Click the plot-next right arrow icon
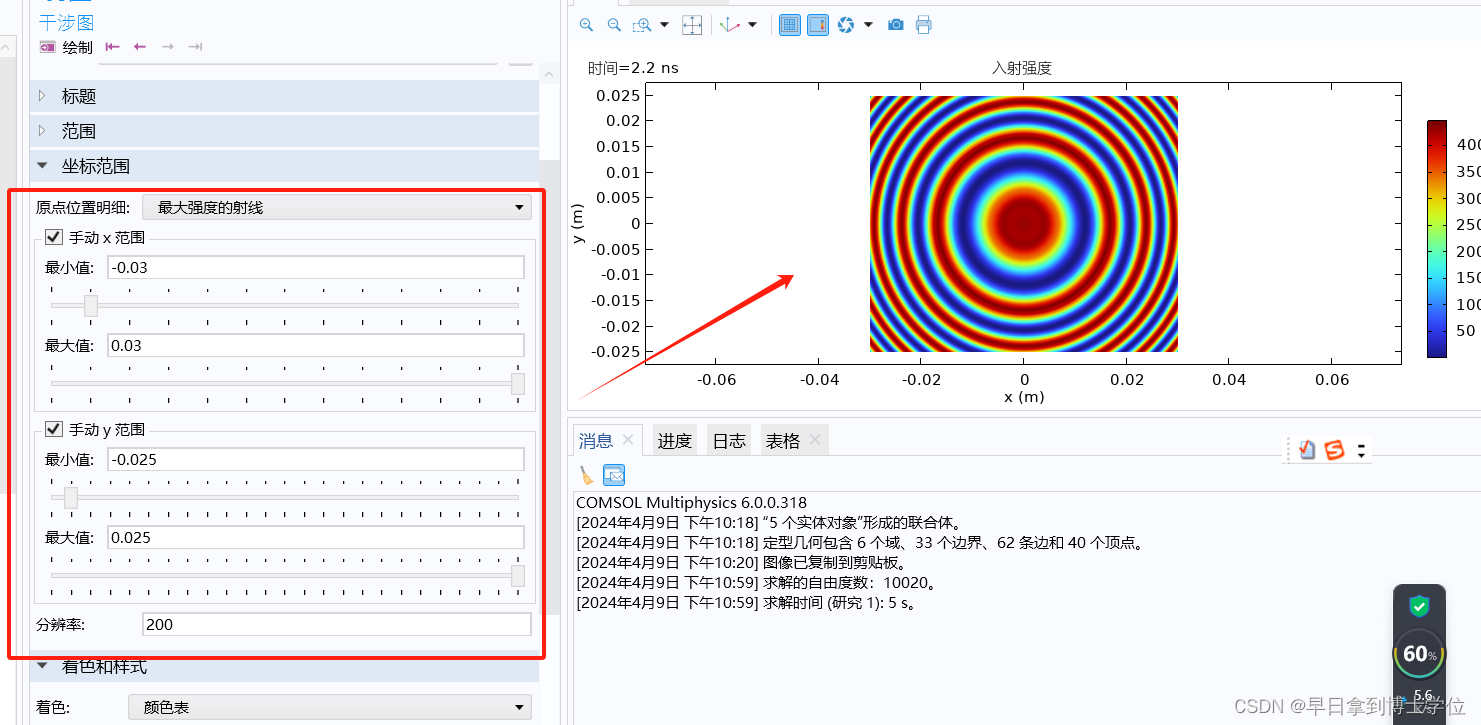Screen dimensions: 1481x725 pos(168,47)
